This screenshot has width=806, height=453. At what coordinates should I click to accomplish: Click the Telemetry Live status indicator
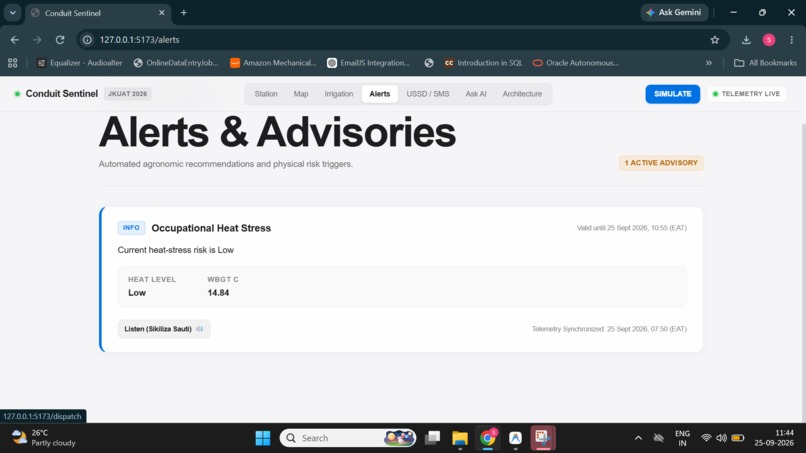coord(746,94)
